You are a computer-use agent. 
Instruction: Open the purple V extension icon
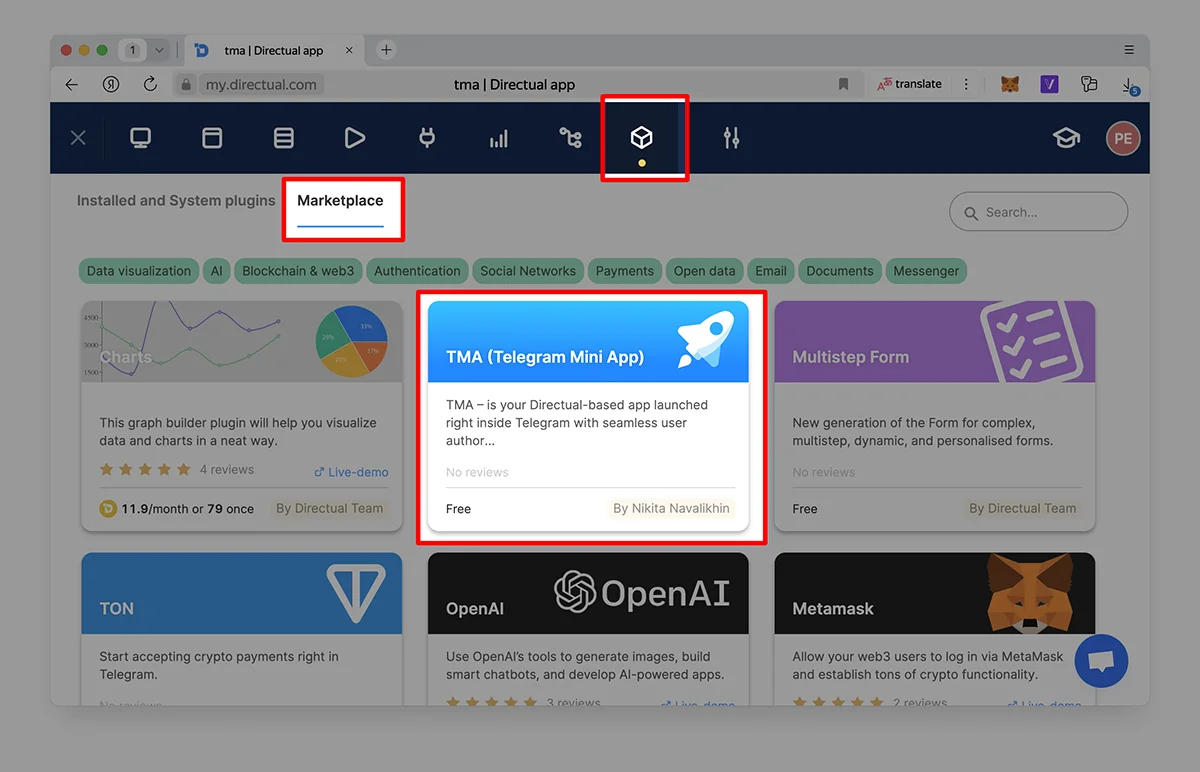coord(1049,84)
